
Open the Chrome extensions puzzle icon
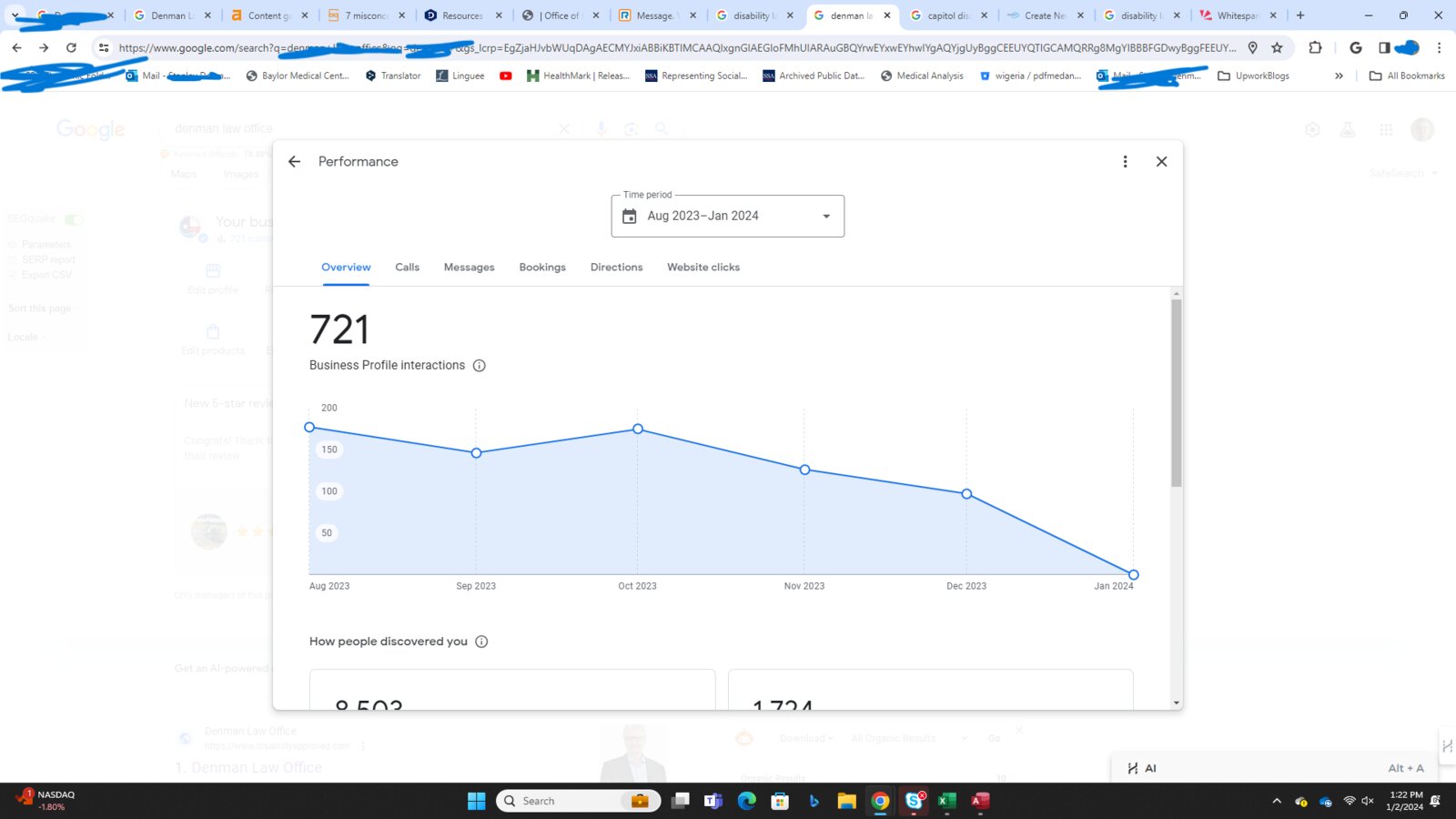point(1315,47)
